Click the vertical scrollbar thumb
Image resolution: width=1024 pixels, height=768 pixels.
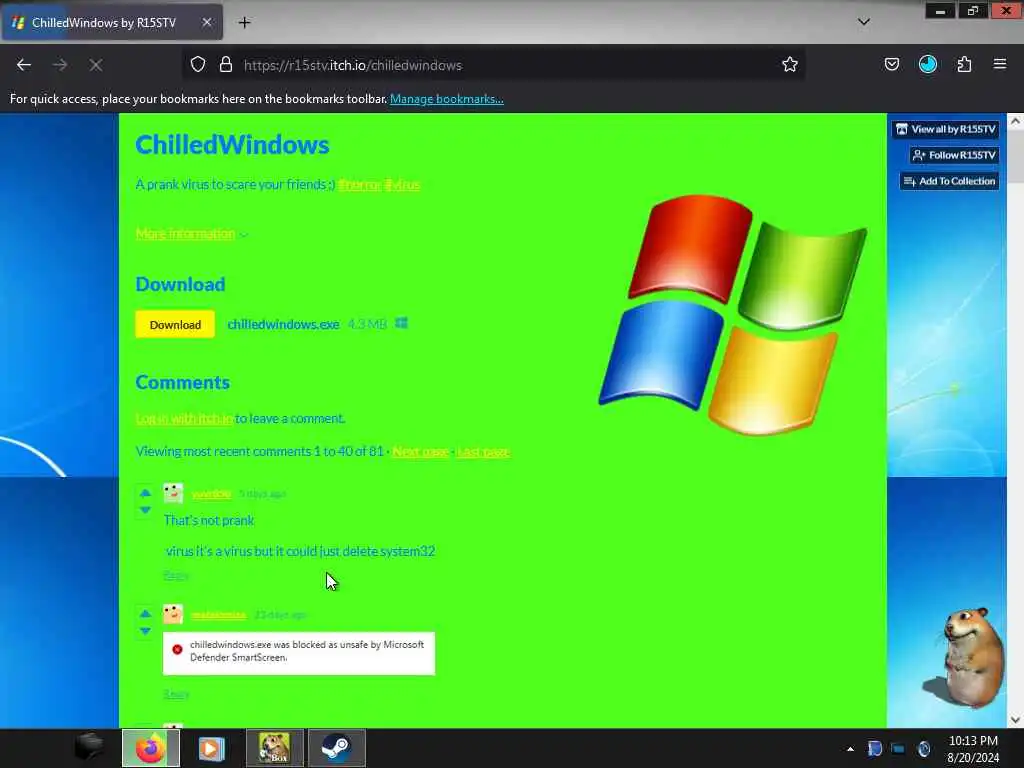tap(1015, 156)
